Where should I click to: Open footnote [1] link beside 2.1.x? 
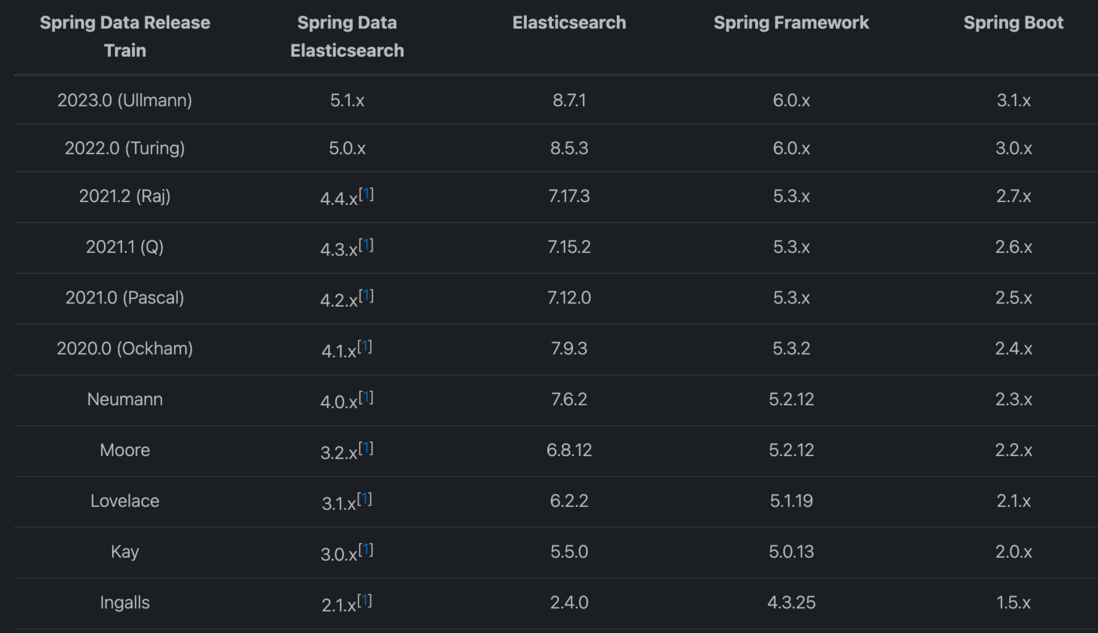click(x=365, y=600)
